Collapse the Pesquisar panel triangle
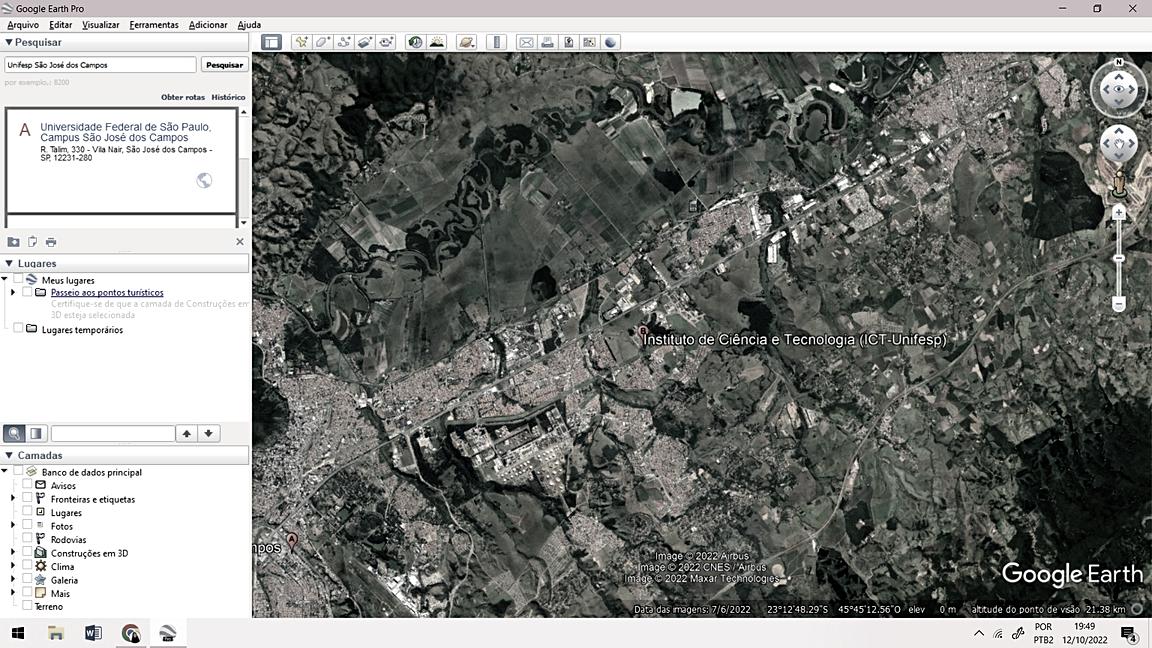This screenshot has width=1152, height=648. (x=9, y=43)
